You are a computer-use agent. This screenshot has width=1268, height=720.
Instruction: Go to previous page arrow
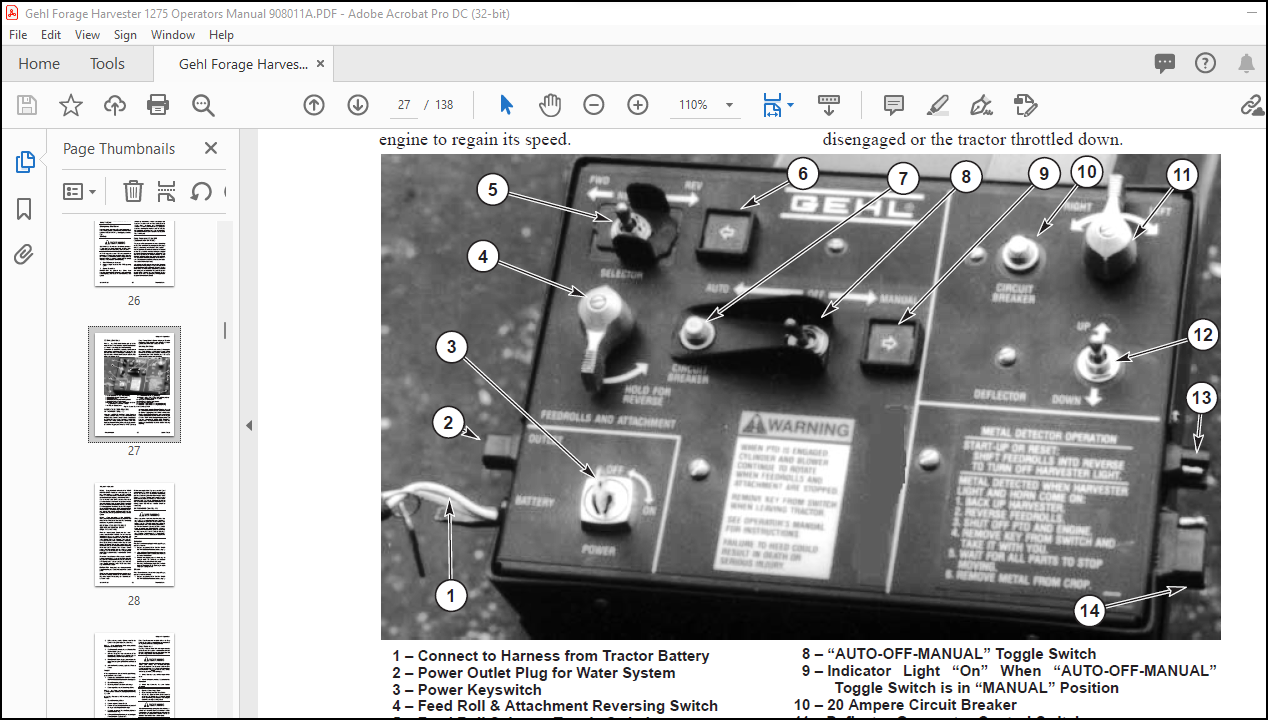[x=314, y=105]
